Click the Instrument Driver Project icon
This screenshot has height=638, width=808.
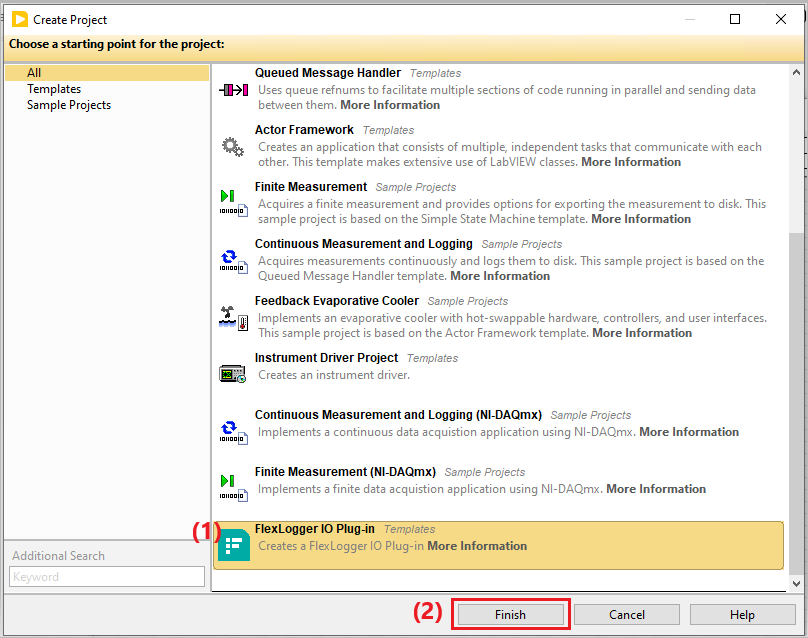tap(232, 374)
